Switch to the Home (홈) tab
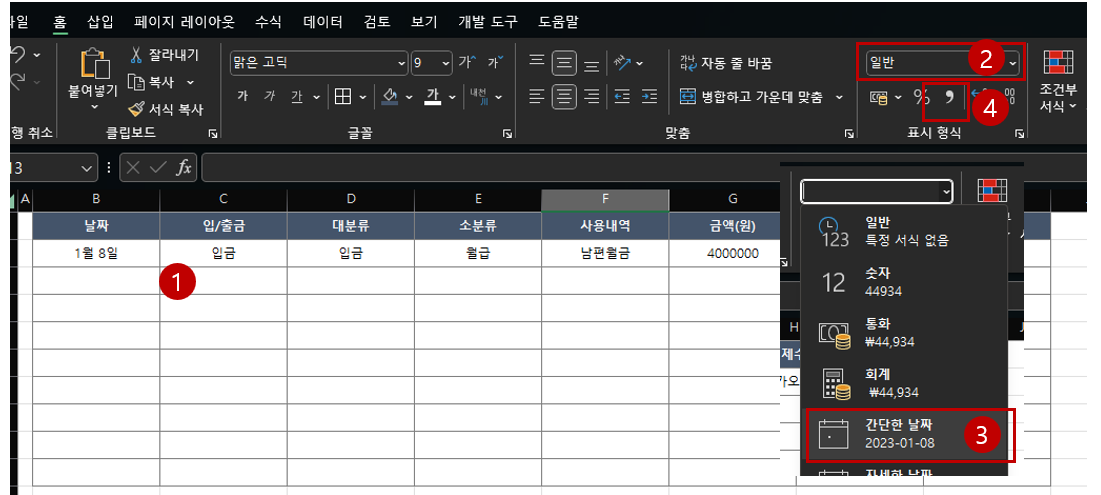 [60, 22]
